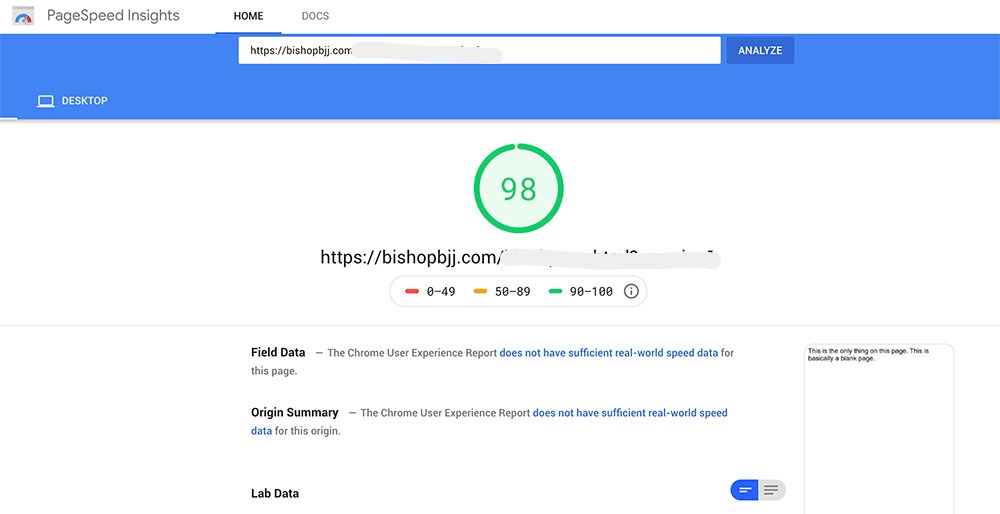The image size is (1000, 514).
Task: Open the DOCS tab
Action: pos(315,16)
